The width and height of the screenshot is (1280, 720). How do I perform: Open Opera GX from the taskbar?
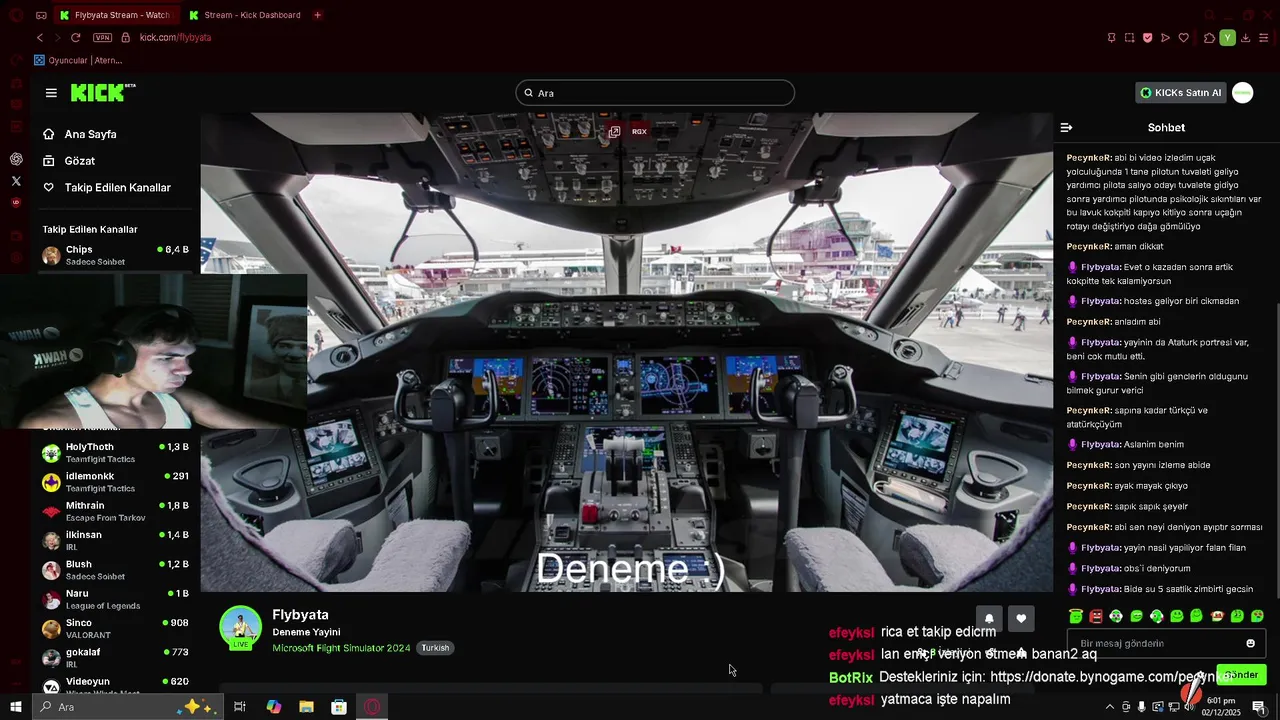pos(372,707)
